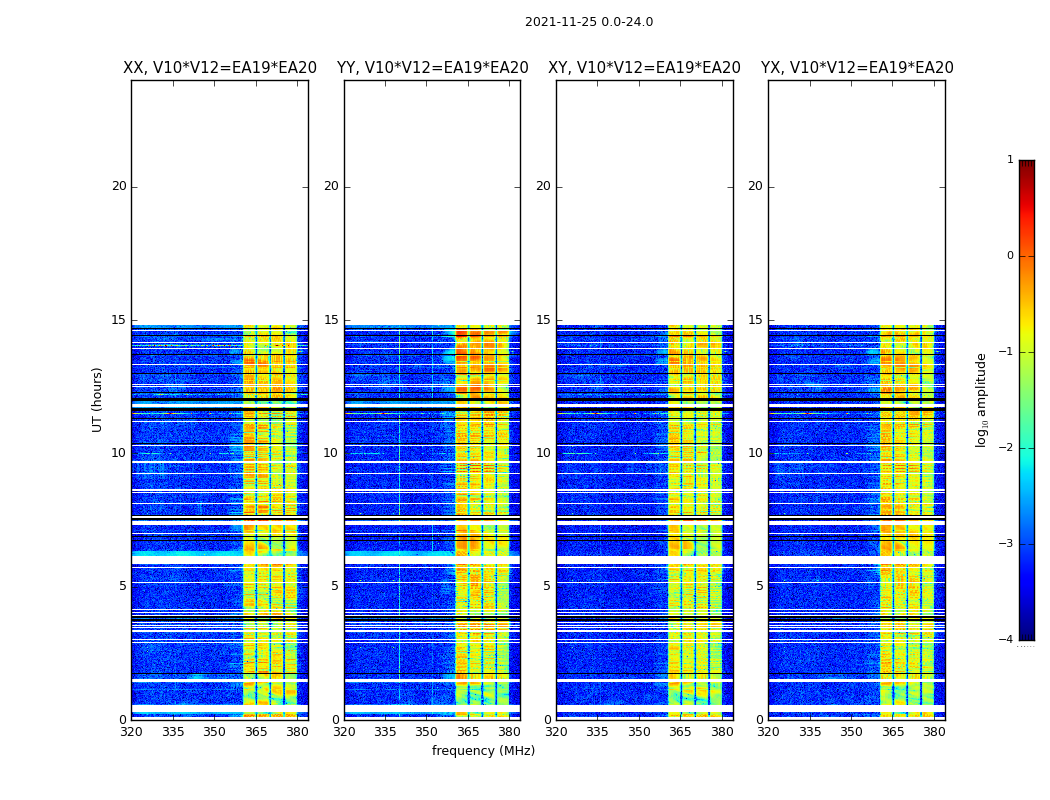Click the 365 MHz tick under the XY panel

(x=680, y=732)
